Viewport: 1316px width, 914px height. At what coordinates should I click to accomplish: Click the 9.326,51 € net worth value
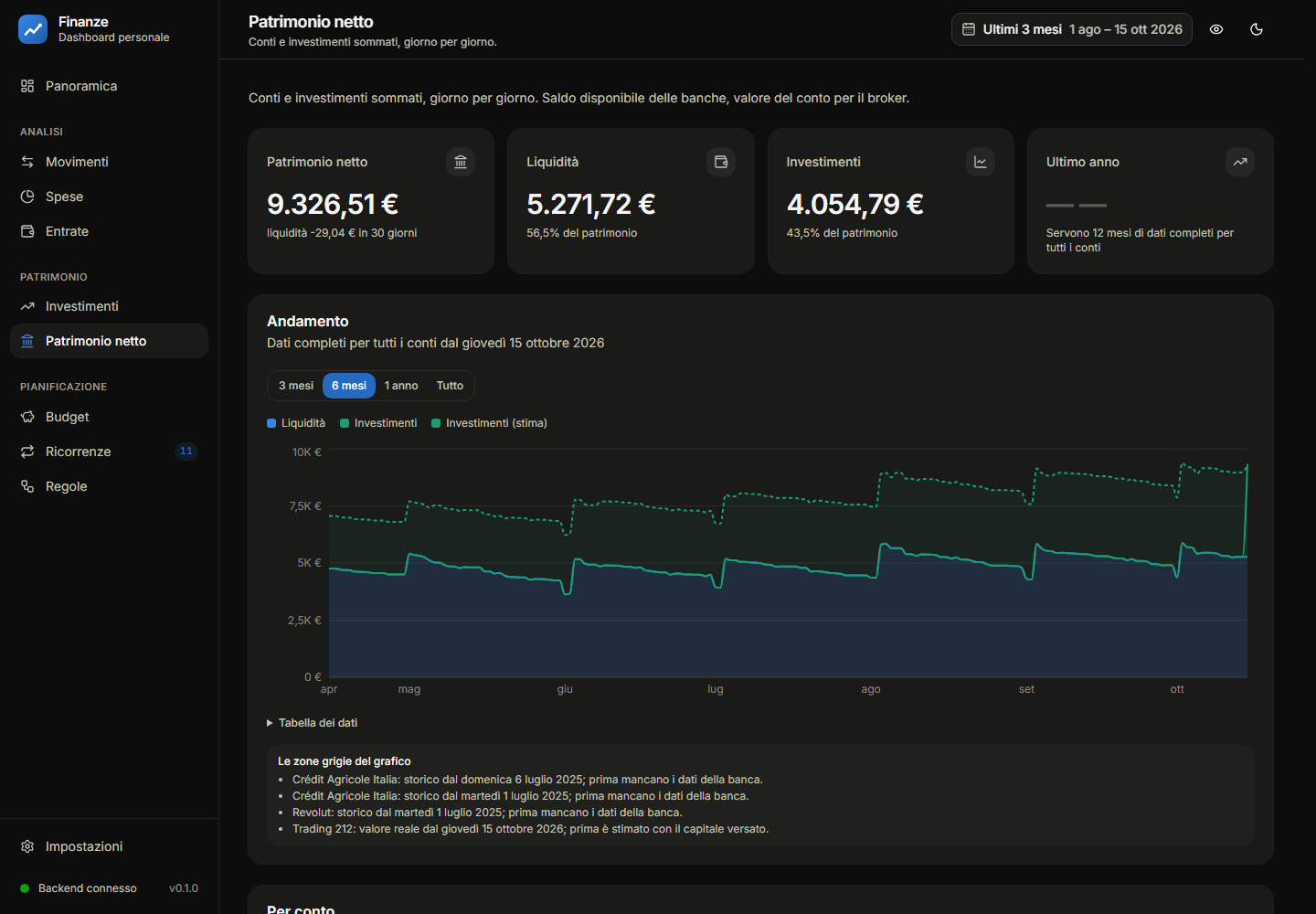333,204
